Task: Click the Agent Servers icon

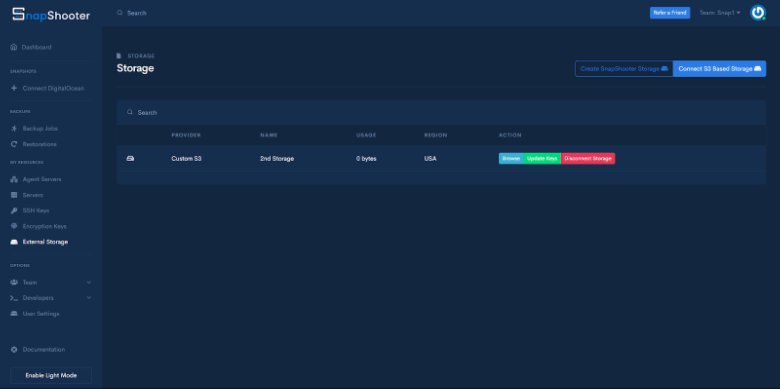Action: tap(14, 179)
